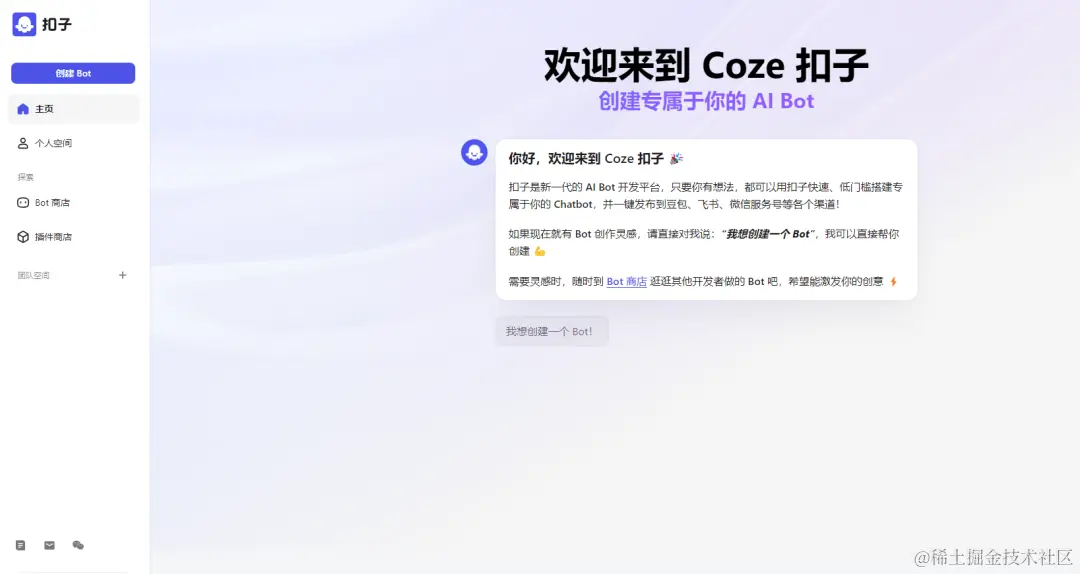
Task: Click the robot icon beside Bot 商店
Action: click(23, 203)
